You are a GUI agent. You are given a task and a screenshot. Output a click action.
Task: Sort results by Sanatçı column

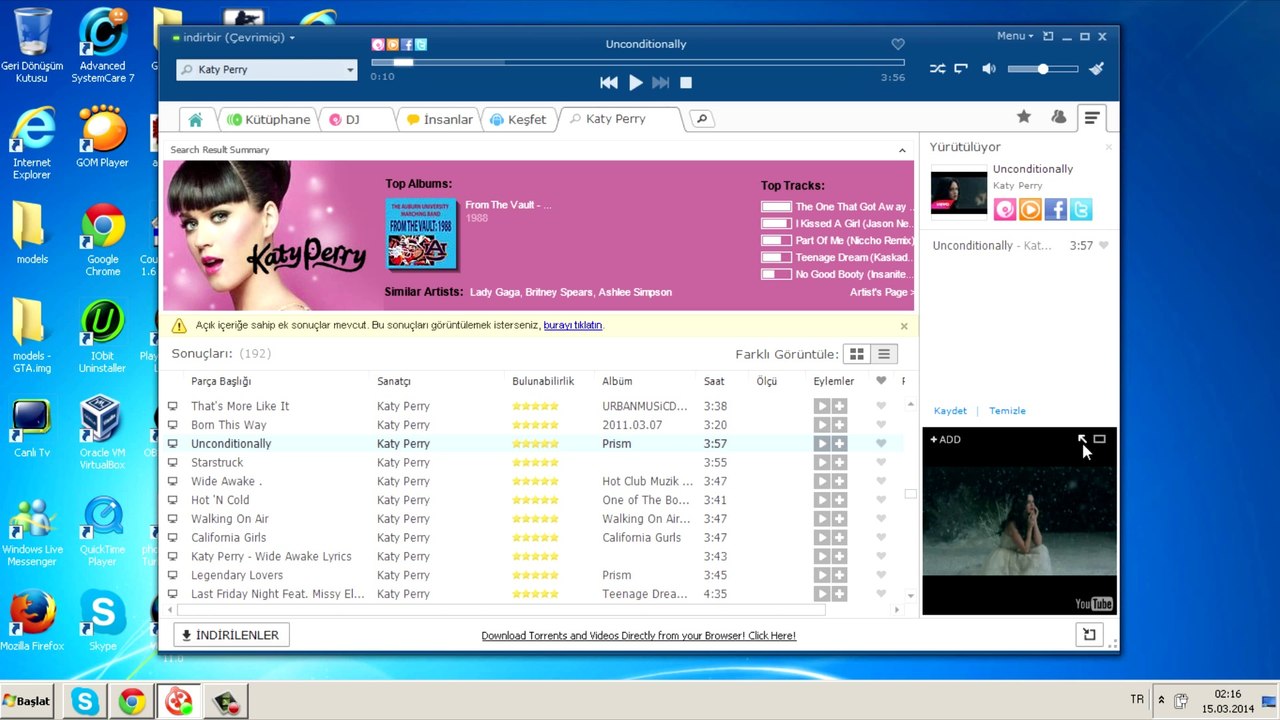pos(394,381)
